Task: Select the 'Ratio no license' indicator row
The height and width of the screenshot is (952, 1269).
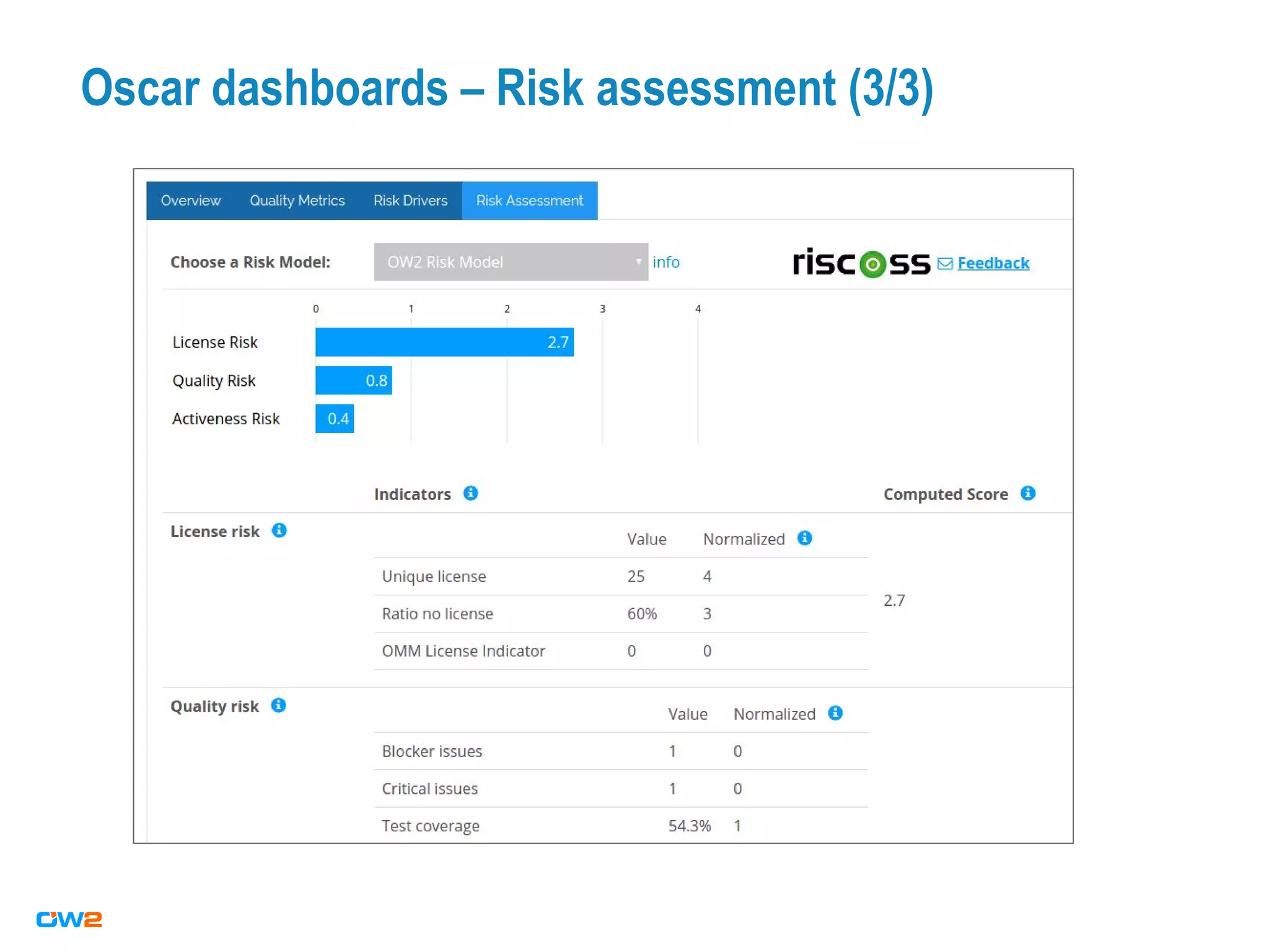Action: coord(621,614)
